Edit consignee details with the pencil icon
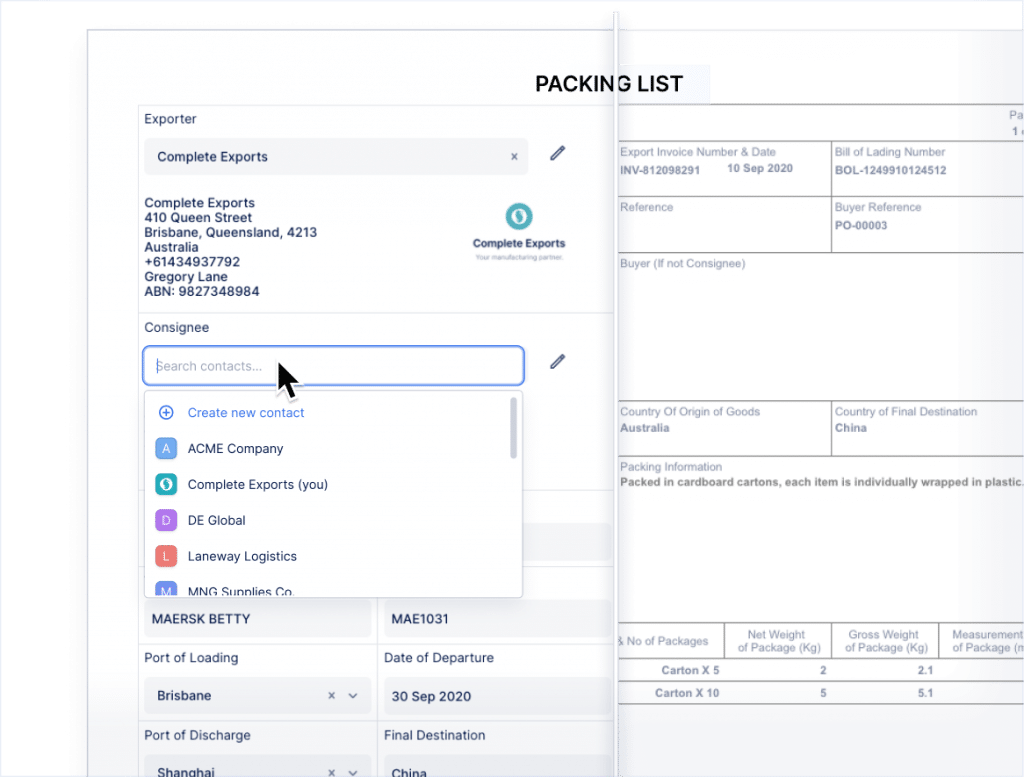Viewport: 1024px width, 777px height. [557, 362]
